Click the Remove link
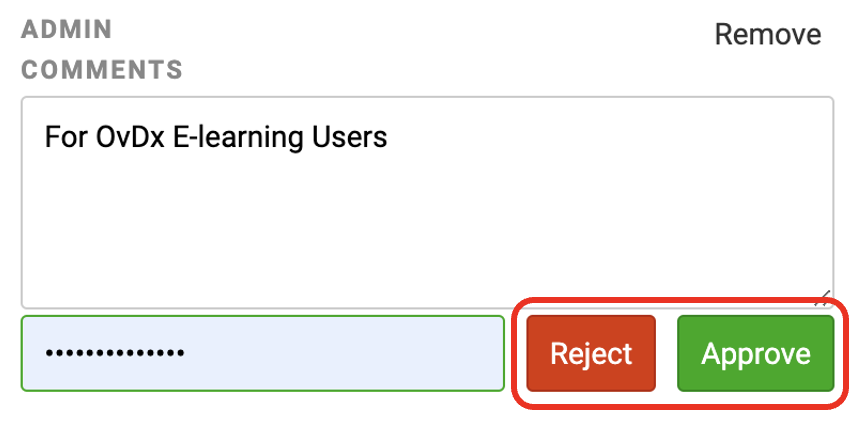Viewport: 858px width, 422px height. (768, 34)
